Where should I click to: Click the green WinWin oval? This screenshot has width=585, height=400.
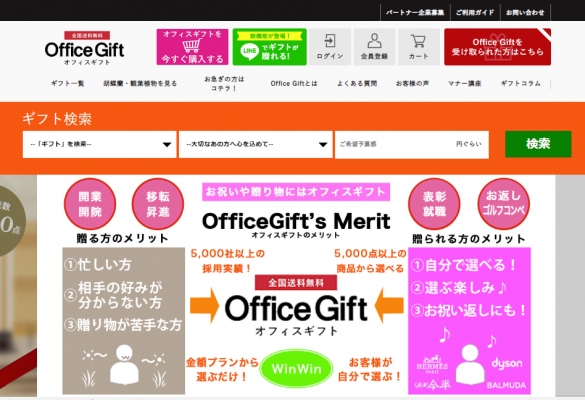296,369
